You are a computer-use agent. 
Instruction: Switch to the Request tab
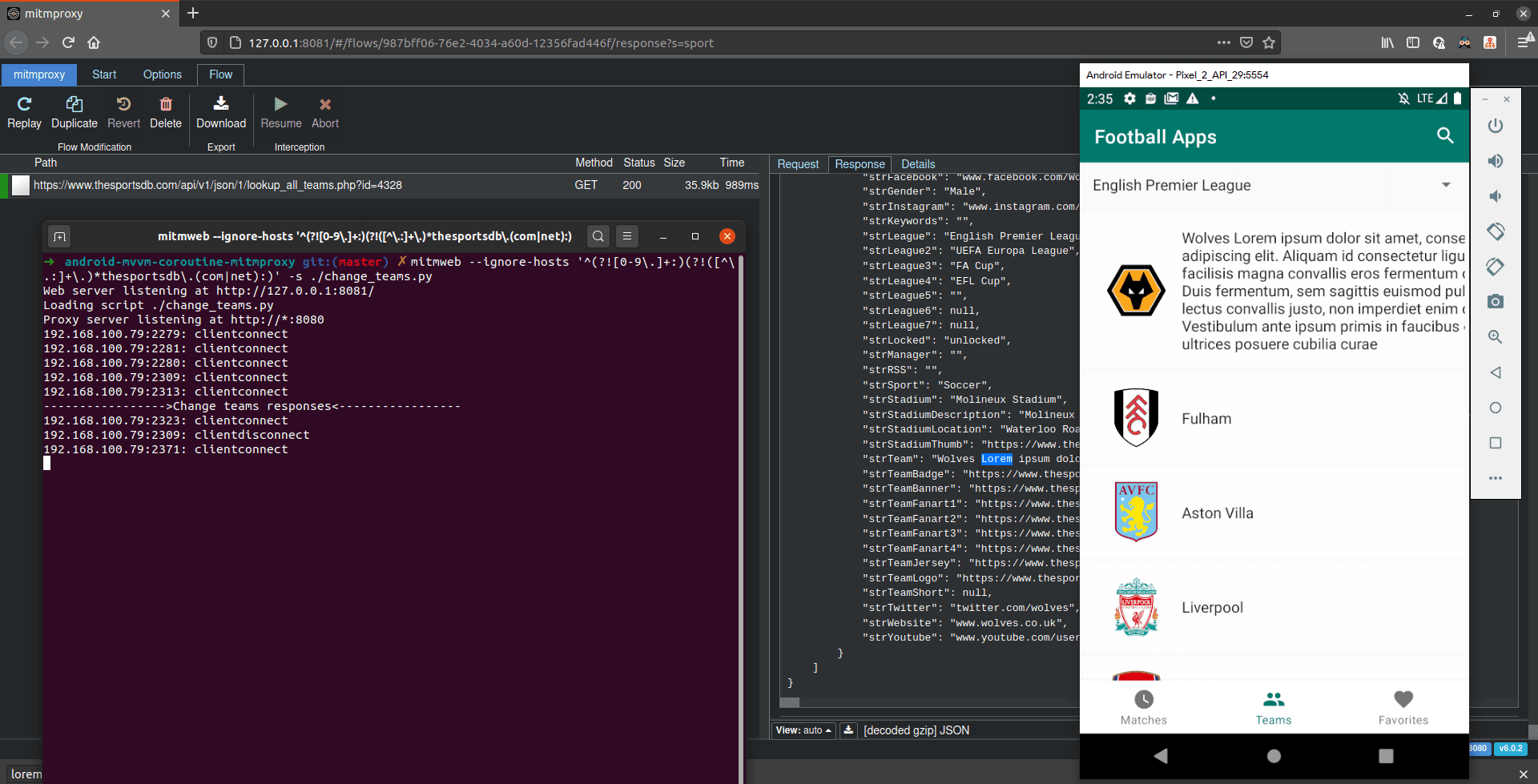click(x=798, y=164)
